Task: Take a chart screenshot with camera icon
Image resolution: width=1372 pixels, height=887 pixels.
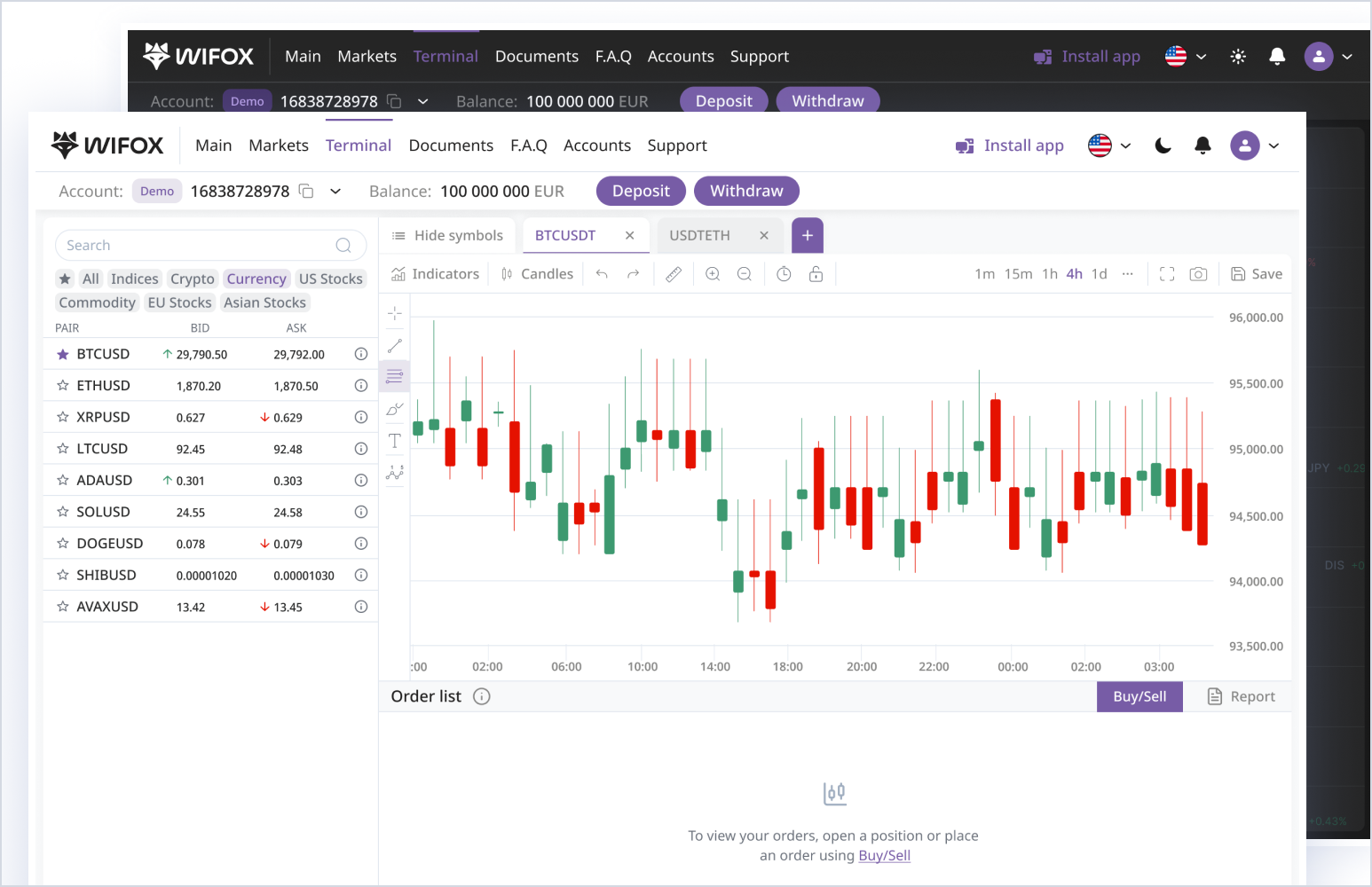Action: pyautogui.click(x=1198, y=274)
